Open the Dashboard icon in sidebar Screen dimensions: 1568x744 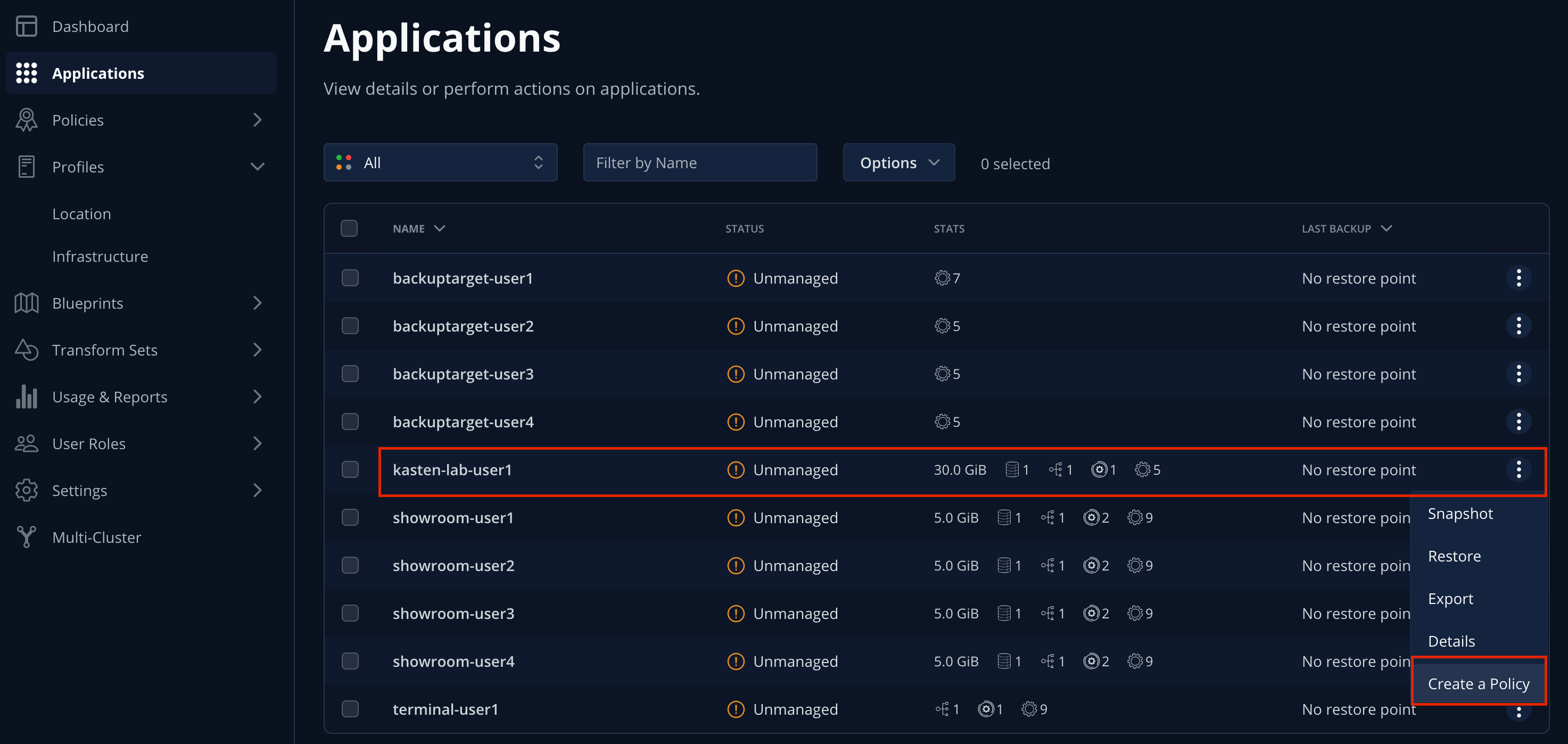coord(26,26)
